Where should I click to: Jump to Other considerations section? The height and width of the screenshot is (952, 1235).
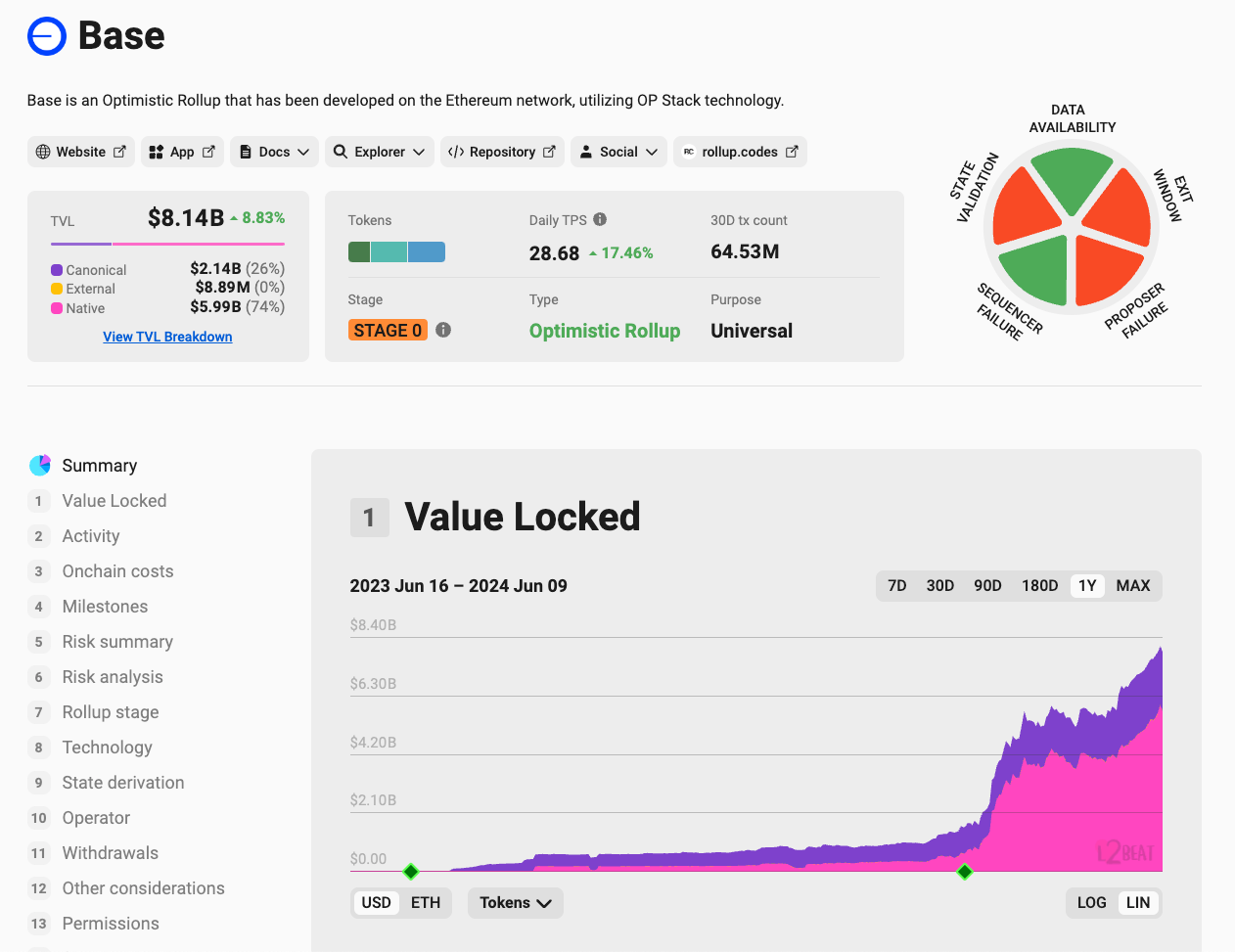pyautogui.click(x=143, y=888)
